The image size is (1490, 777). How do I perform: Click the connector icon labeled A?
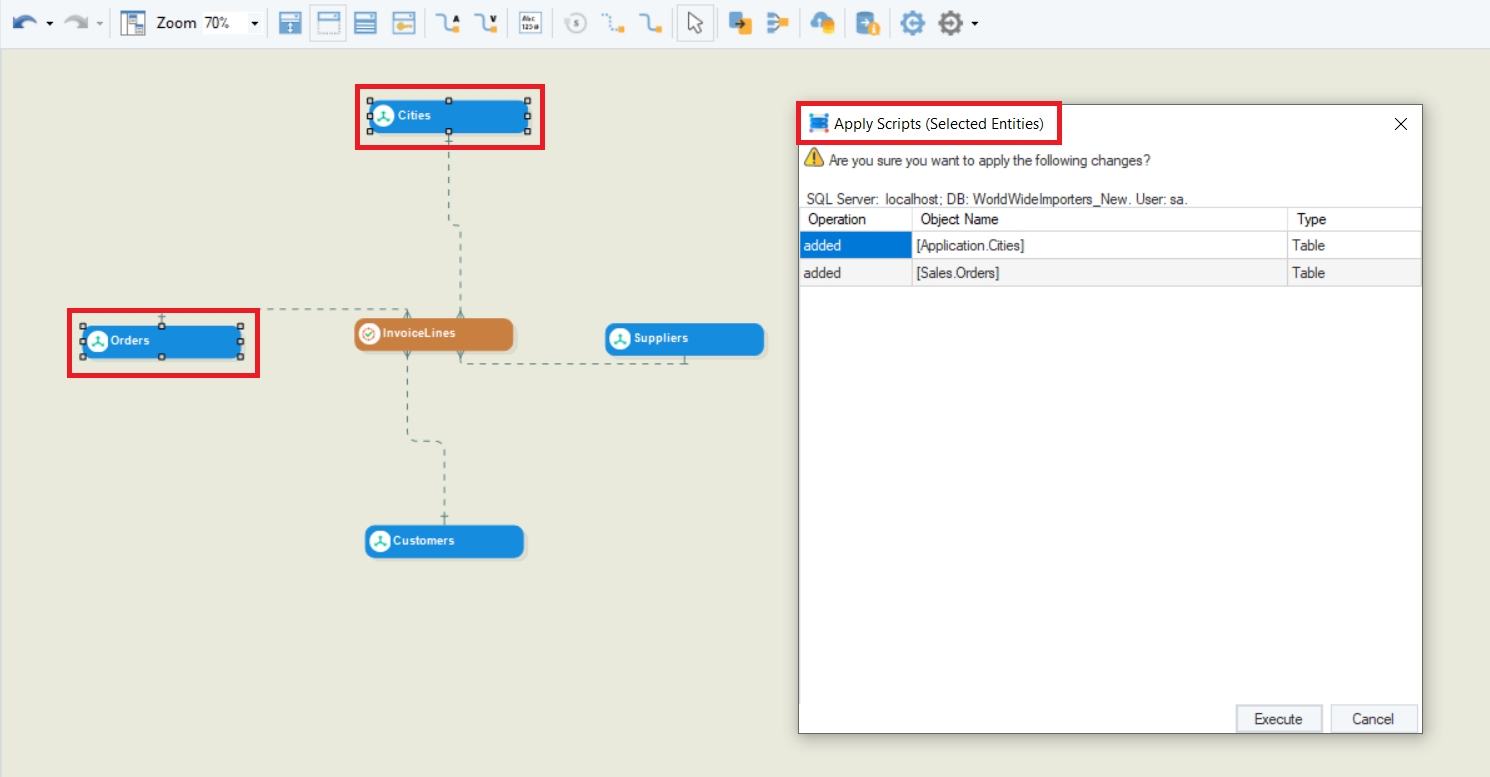pyautogui.click(x=448, y=23)
